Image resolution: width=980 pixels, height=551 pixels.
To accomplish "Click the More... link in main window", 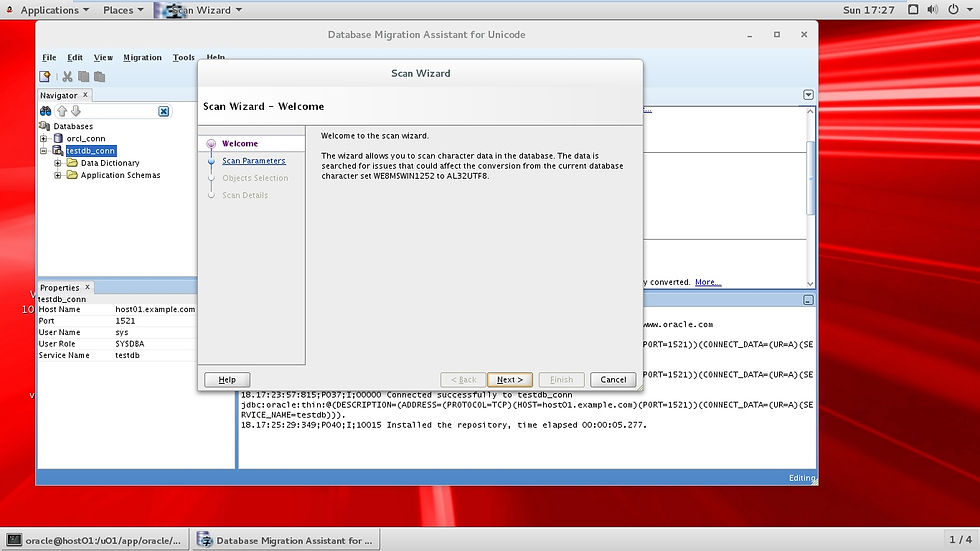I will point(708,282).
